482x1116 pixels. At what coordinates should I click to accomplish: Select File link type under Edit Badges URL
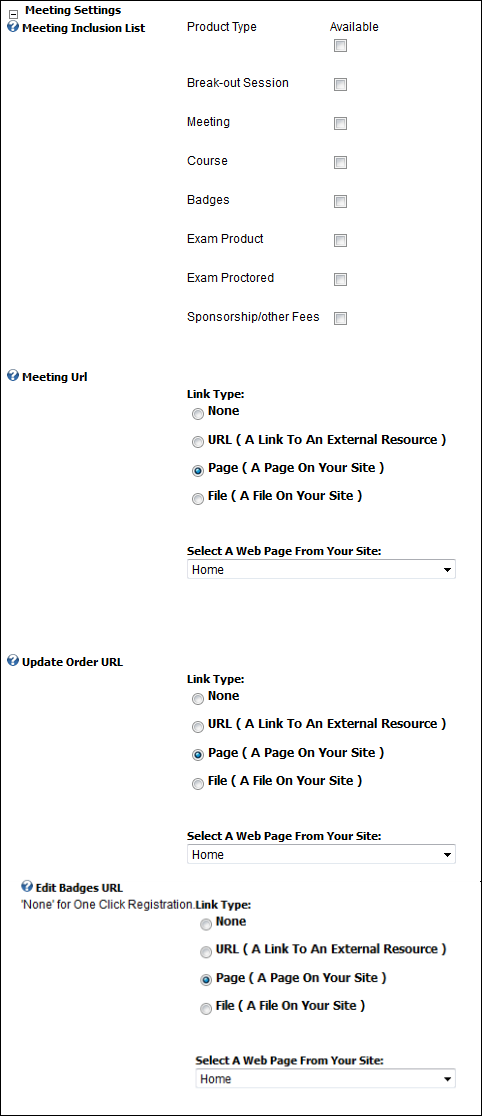pos(206,1009)
